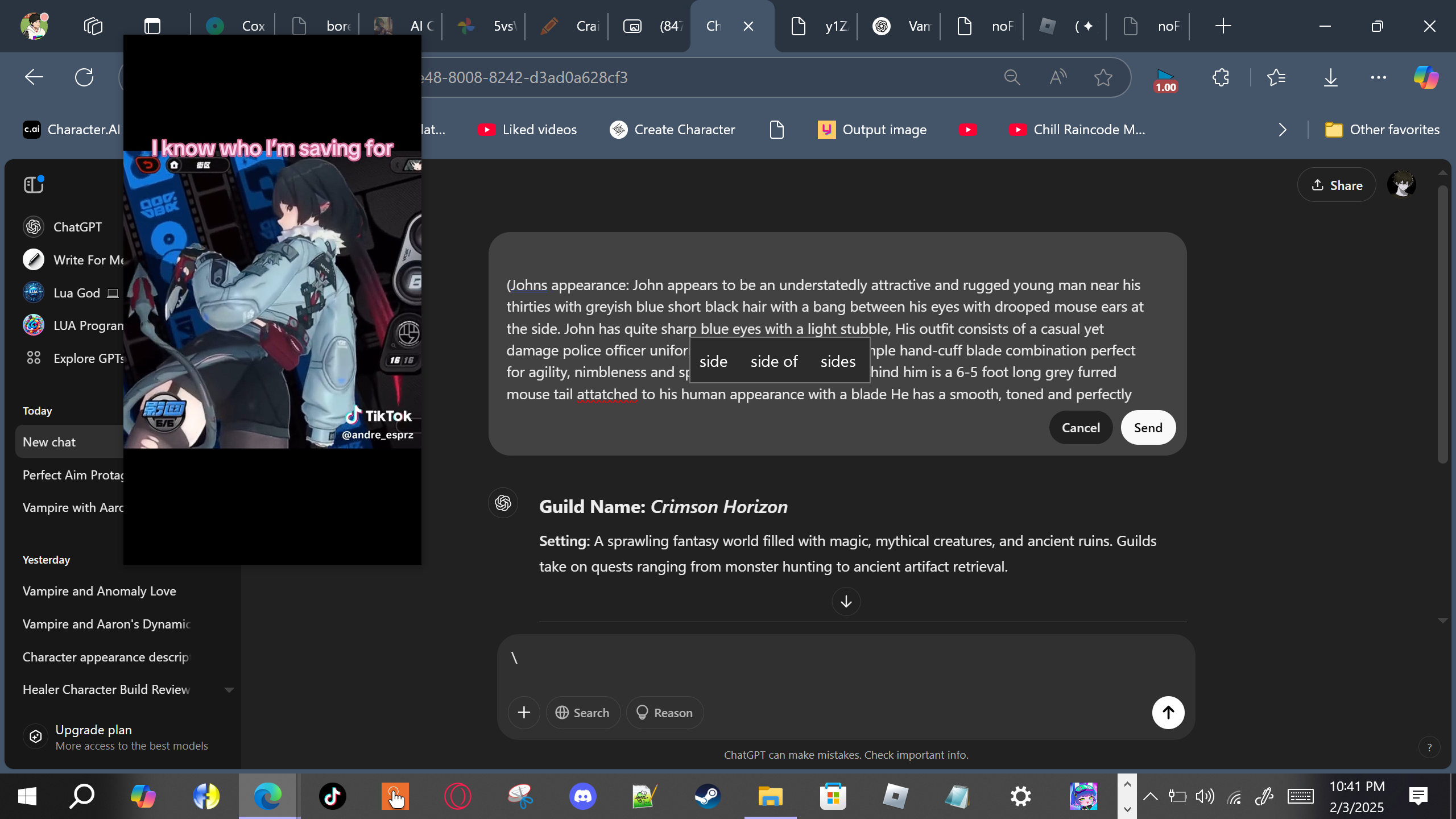1456x819 pixels.
Task: Expand the bookmarks bar overflow chevron
Action: [1282, 130]
